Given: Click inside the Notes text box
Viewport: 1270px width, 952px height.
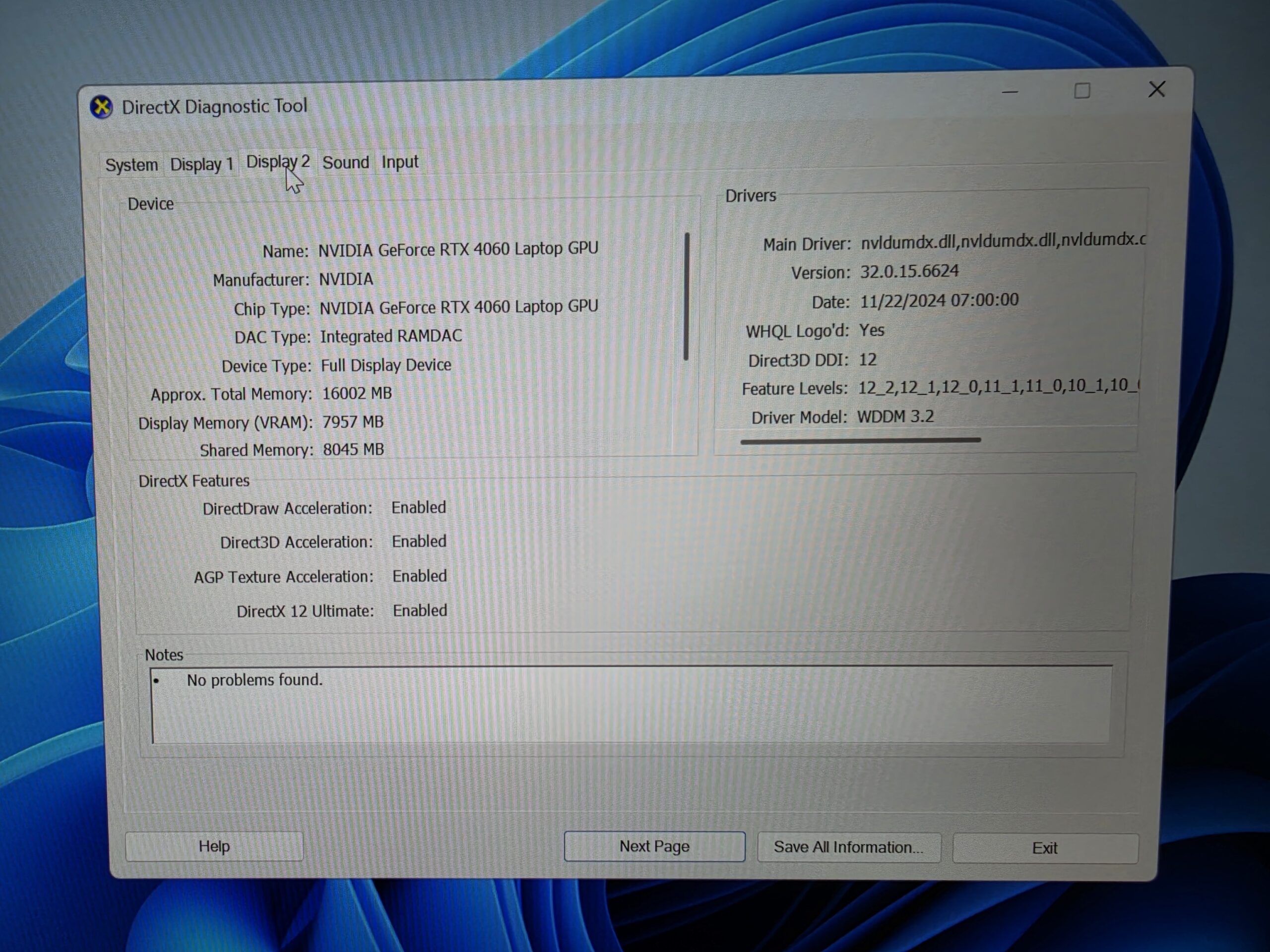Looking at the screenshot, I should pyautogui.click(x=632, y=705).
